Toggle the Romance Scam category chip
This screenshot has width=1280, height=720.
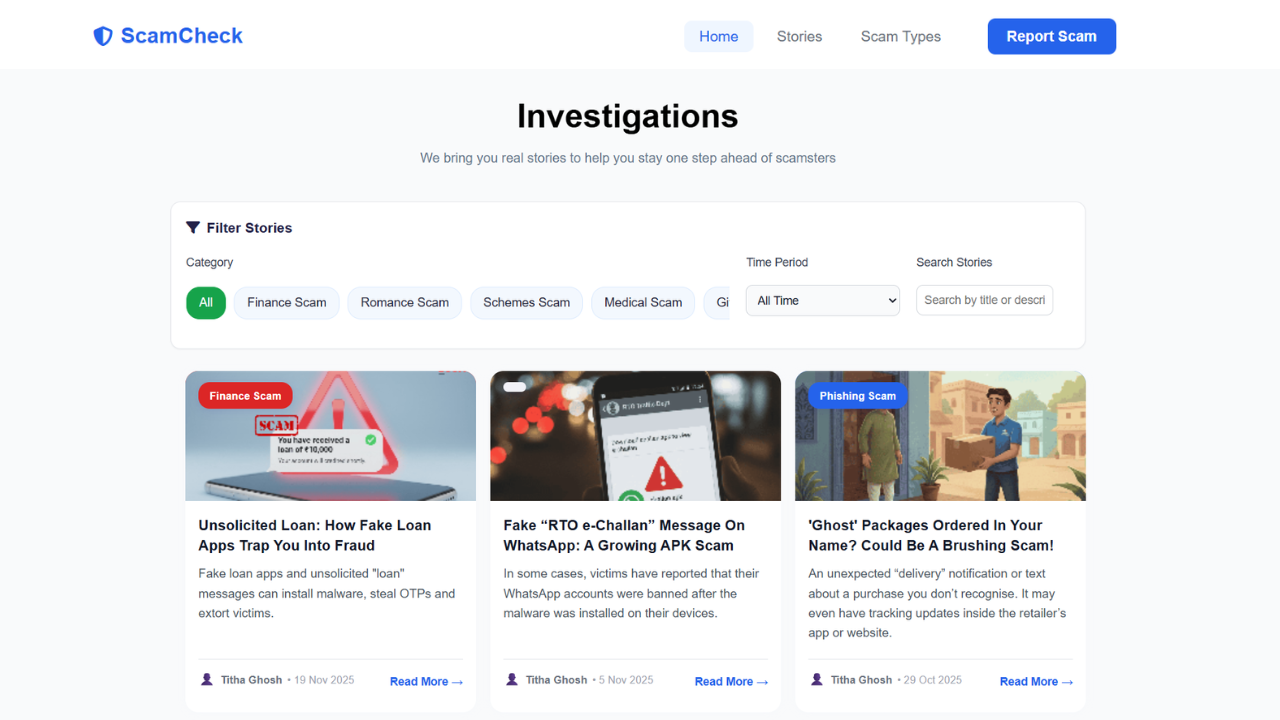[x=405, y=302]
